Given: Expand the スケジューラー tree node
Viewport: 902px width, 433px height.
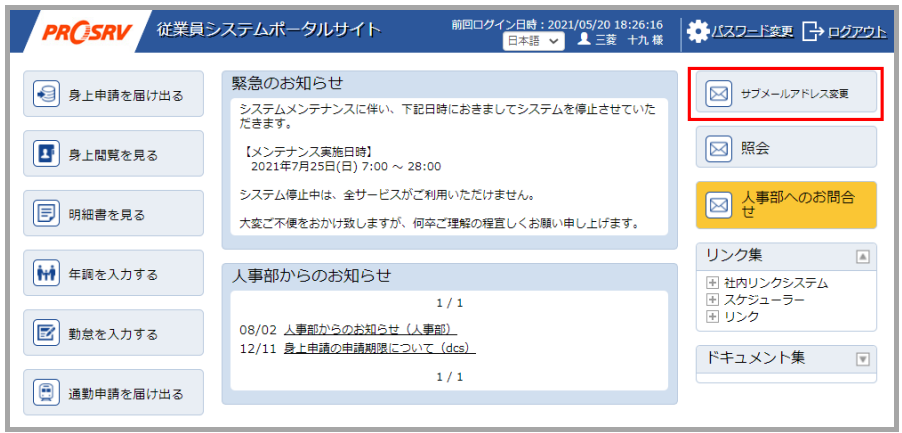Looking at the screenshot, I should (x=712, y=300).
